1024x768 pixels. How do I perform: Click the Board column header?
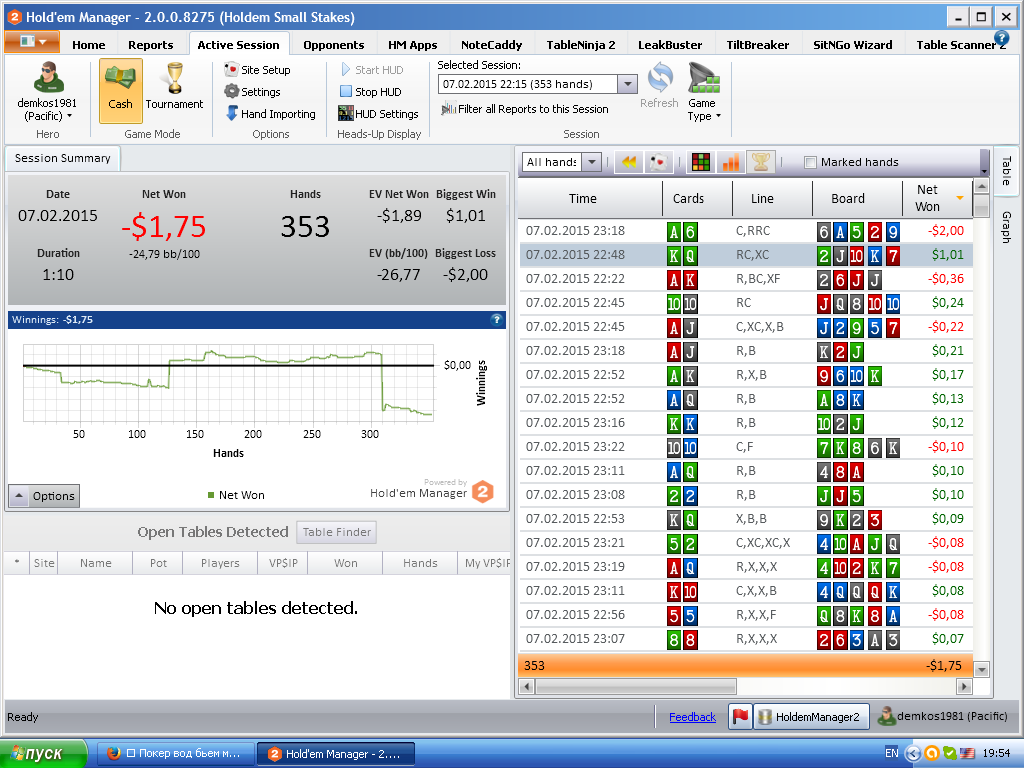(857, 198)
